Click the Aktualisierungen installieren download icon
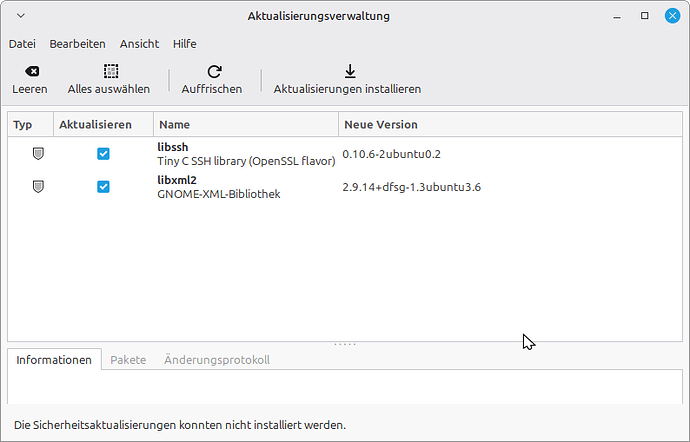The height and width of the screenshot is (442, 690). tap(349, 71)
